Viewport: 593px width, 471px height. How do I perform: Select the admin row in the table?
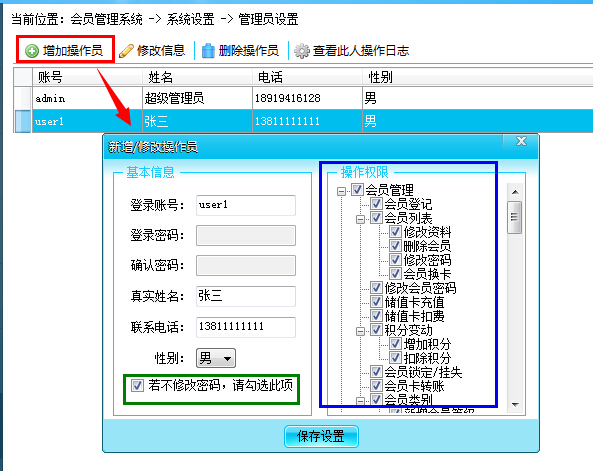click(303, 98)
